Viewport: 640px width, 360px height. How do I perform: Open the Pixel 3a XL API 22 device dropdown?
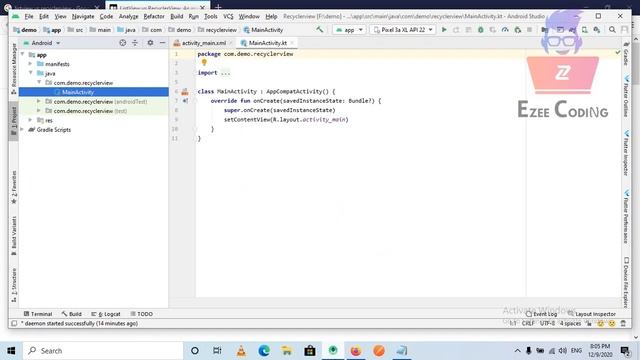(403, 30)
